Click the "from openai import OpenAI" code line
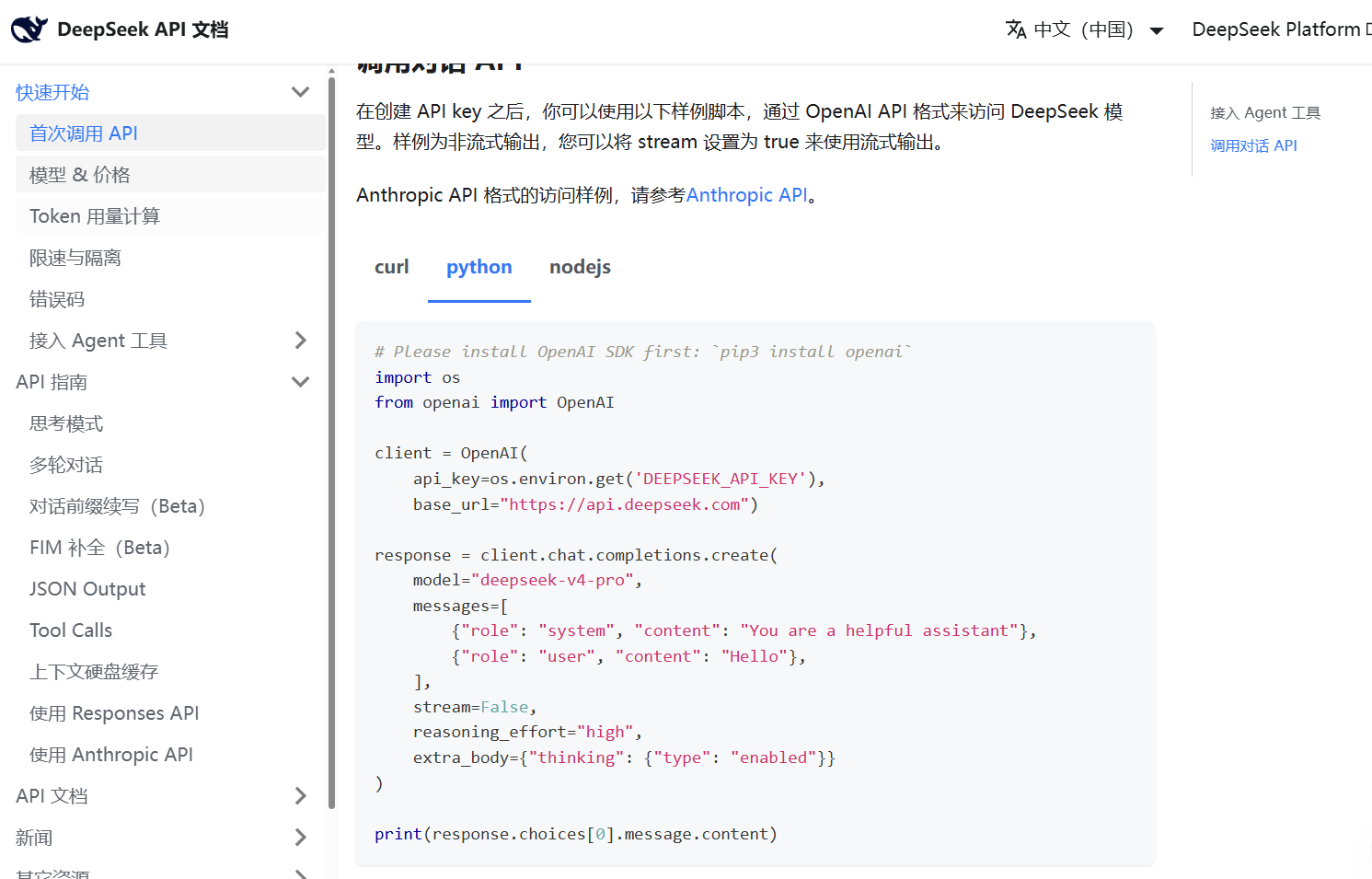 coord(494,402)
